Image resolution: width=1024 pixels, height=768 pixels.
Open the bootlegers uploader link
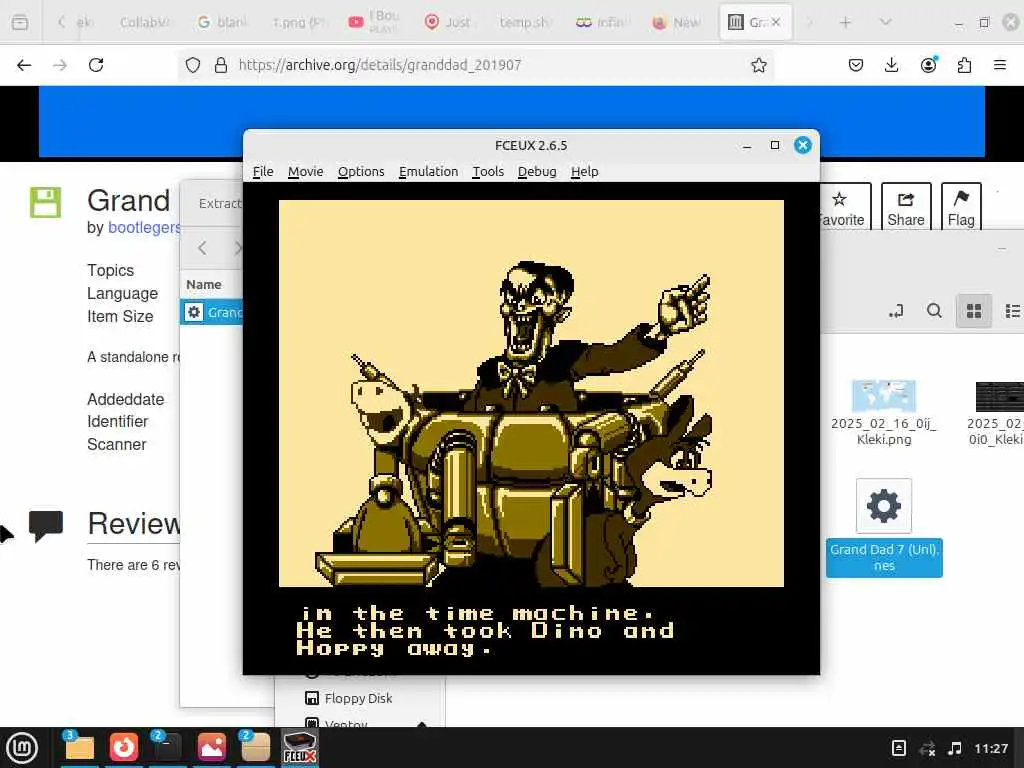coord(144,227)
